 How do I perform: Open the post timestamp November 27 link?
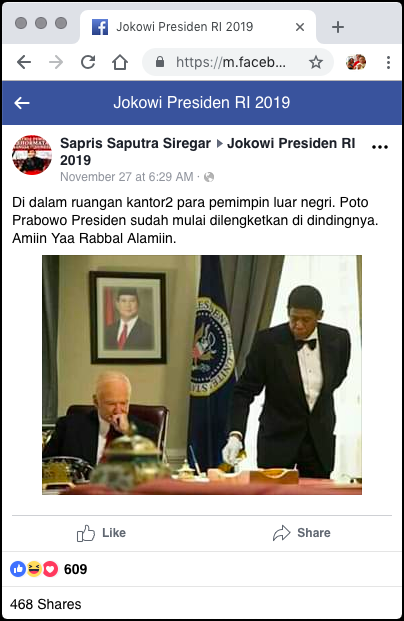point(127,177)
